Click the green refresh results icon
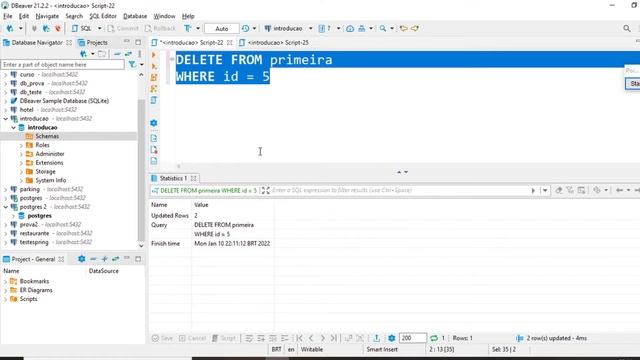 (434, 338)
